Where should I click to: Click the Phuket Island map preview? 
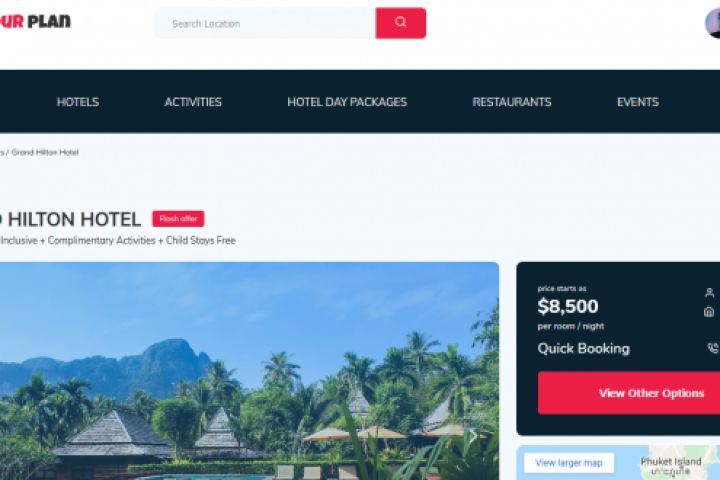click(x=618, y=463)
